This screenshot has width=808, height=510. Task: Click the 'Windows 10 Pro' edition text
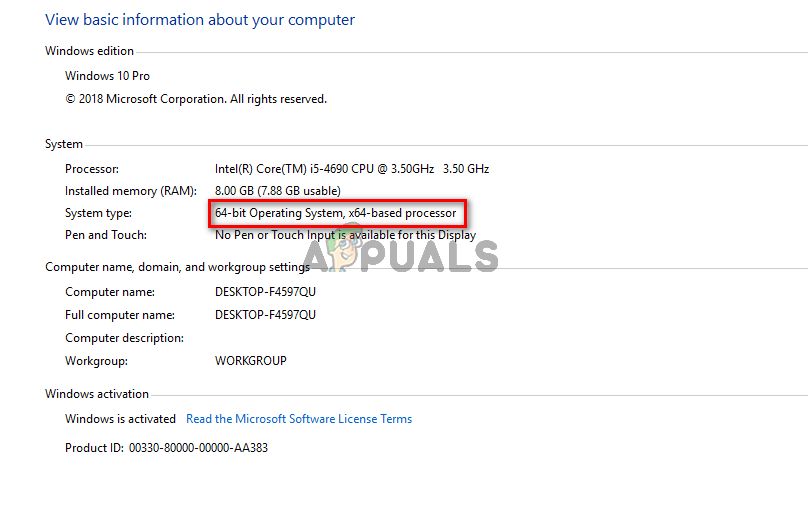[x=107, y=76]
